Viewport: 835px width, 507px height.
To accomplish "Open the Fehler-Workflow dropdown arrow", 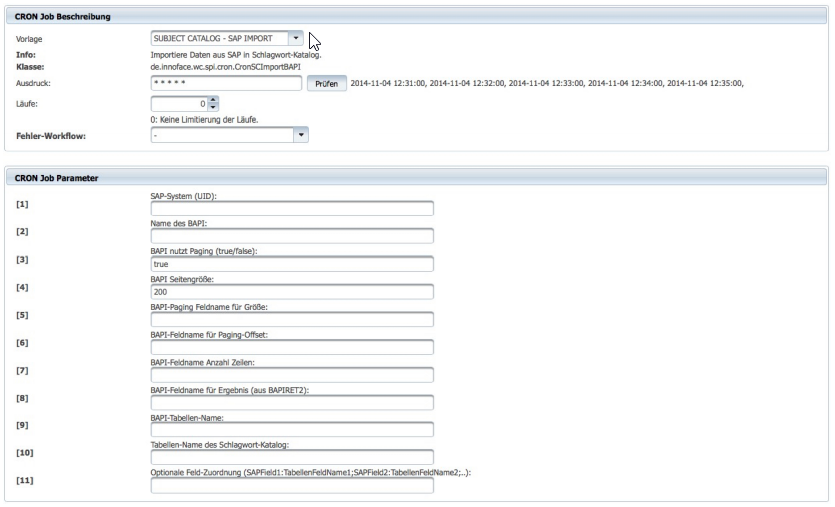I will click(x=301, y=135).
